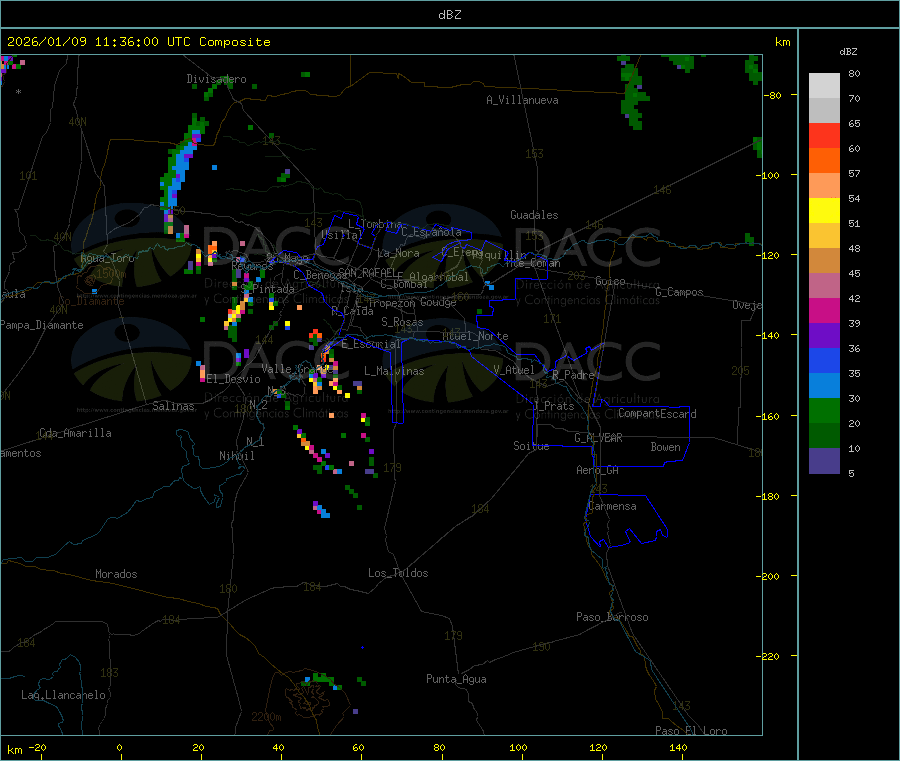900x761 pixels.
Task: Click the G_ALVEAR map label
Action: pos(598,438)
